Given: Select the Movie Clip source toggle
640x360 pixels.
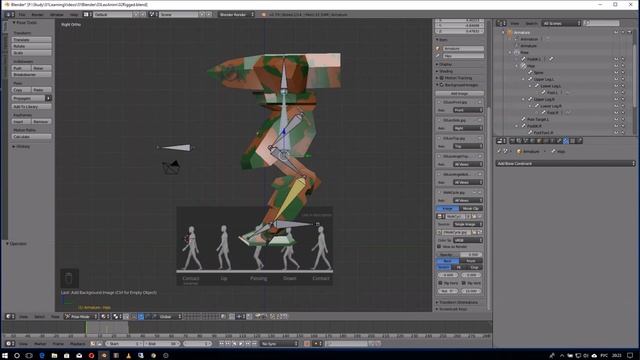Looking at the screenshot, I should click(471, 208).
